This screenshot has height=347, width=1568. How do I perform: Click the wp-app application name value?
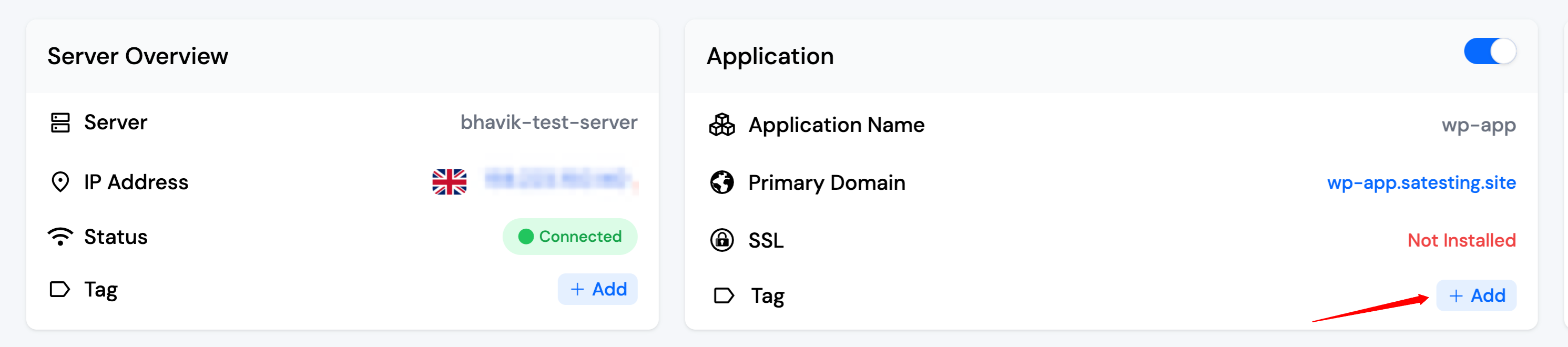[x=1478, y=125]
